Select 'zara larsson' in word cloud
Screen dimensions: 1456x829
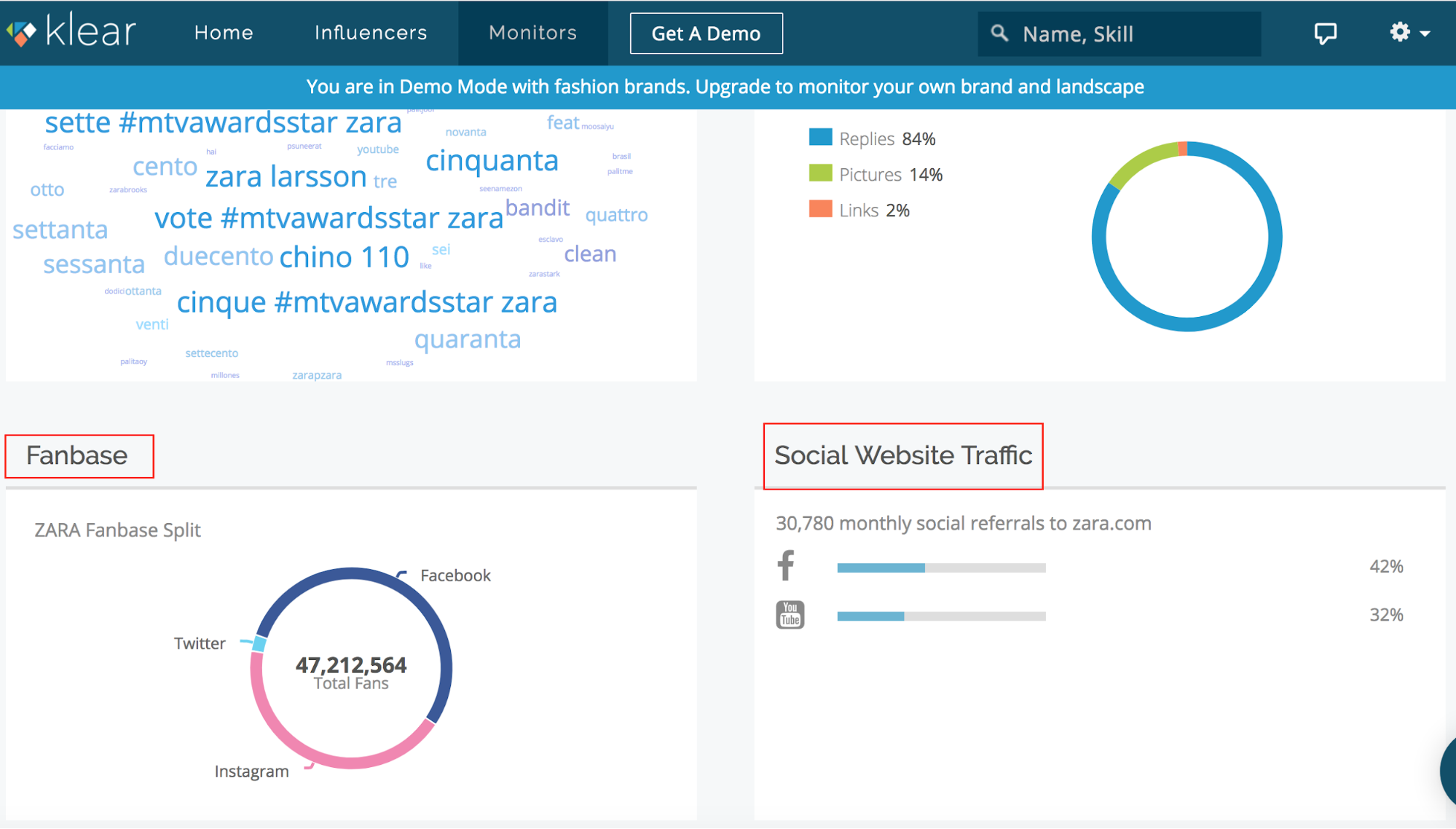click(x=286, y=177)
